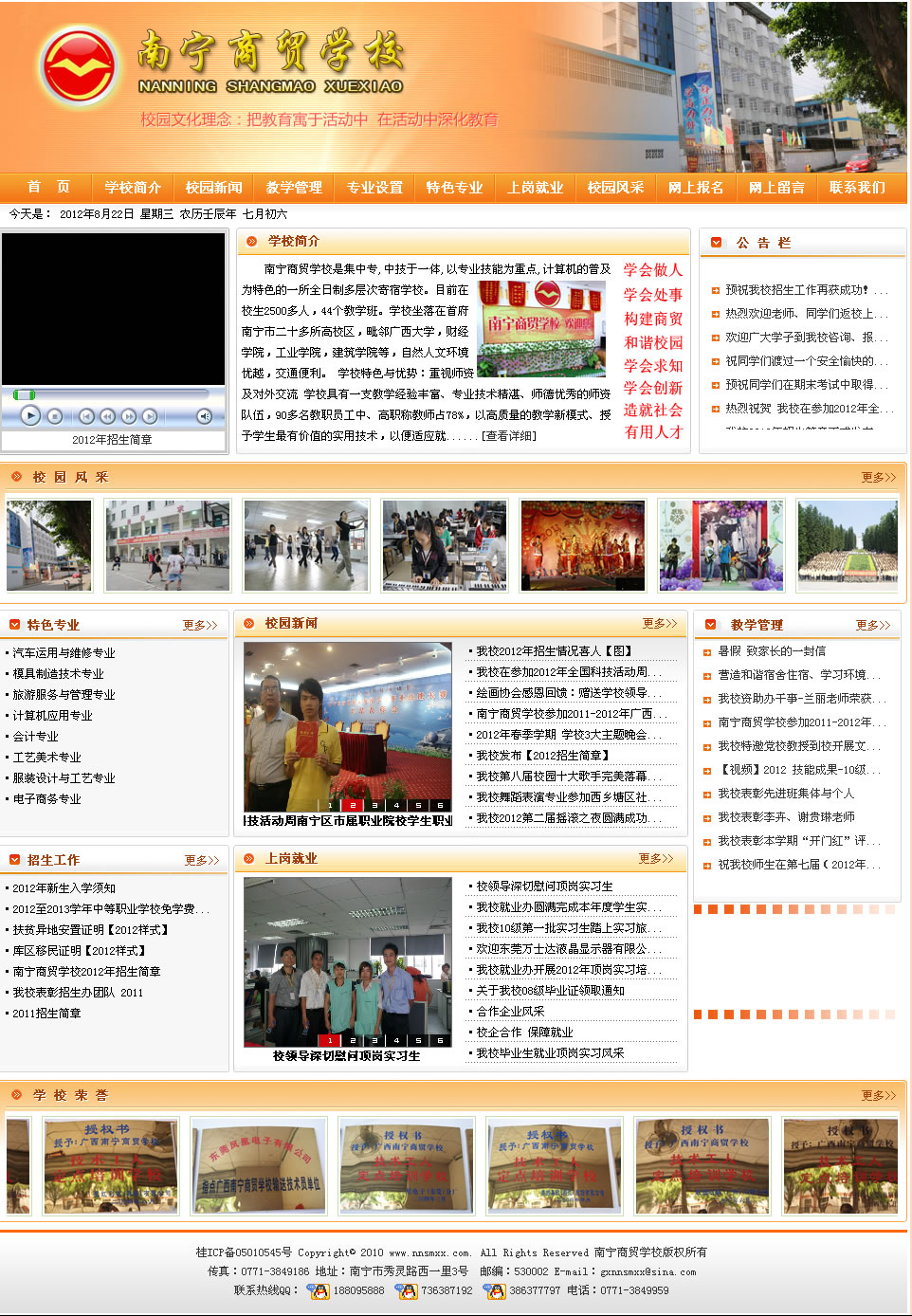Stop the video player

[x=55, y=416]
